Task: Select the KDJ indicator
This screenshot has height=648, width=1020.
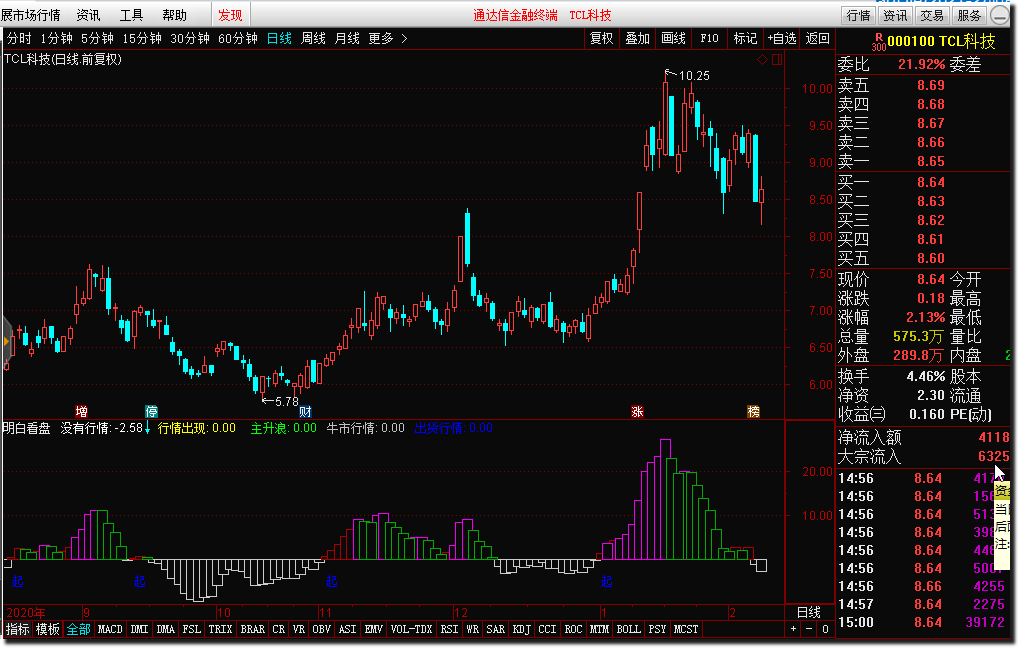Action: coord(522,629)
